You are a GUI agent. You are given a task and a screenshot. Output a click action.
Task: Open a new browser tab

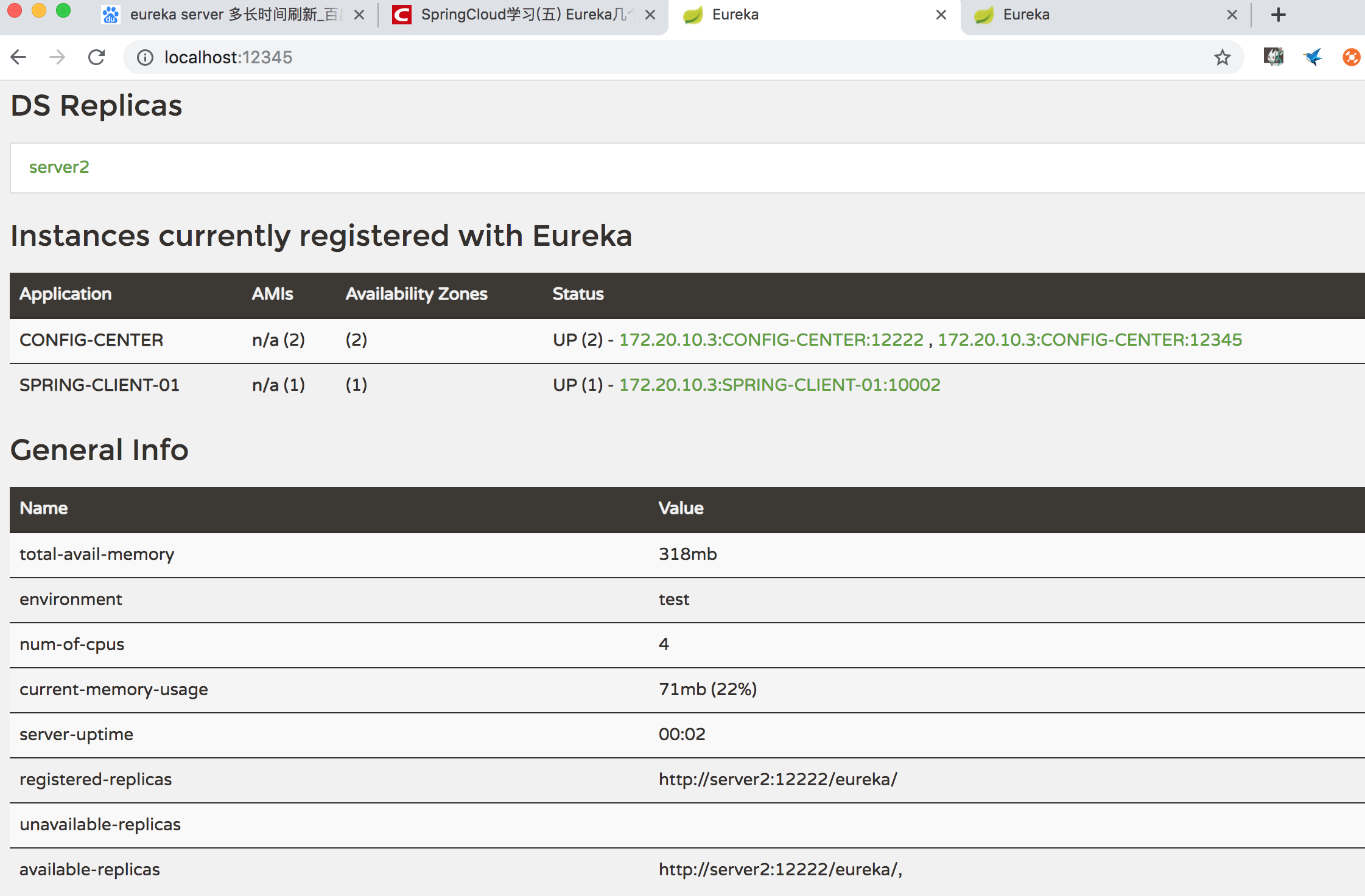pos(1279,15)
